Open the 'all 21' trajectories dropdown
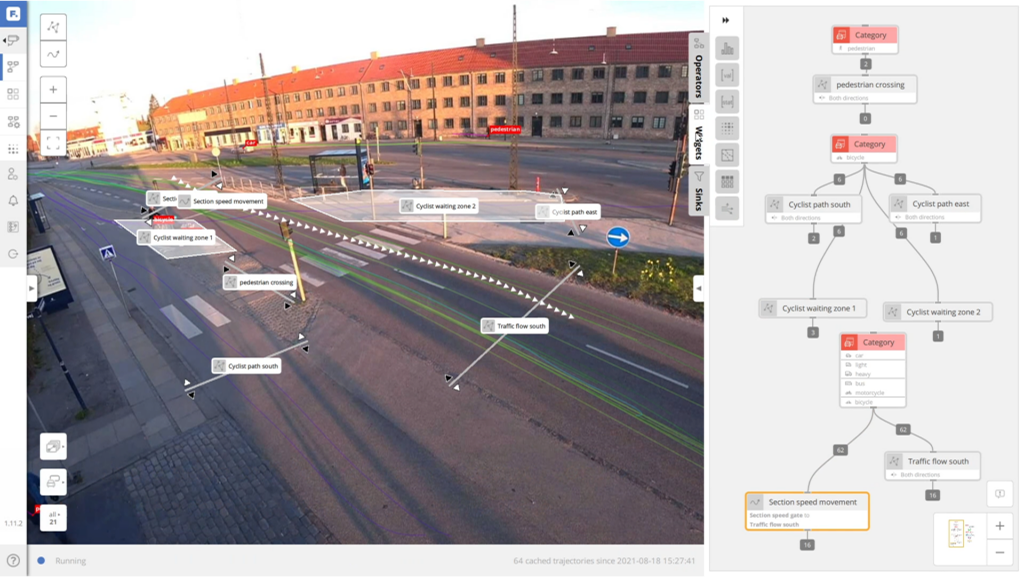This screenshot has height=577, width=1024. pyautogui.click(x=53, y=518)
